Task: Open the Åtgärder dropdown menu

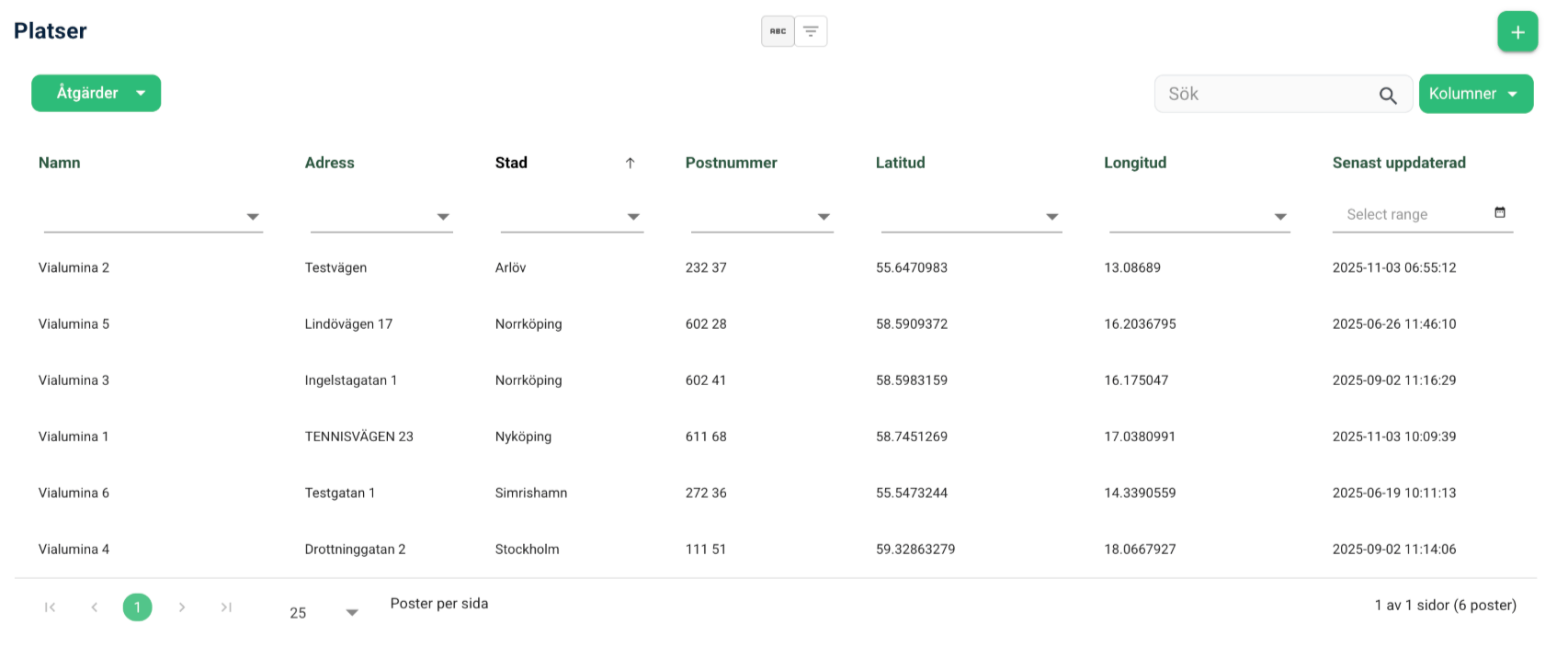Action: click(x=97, y=93)
